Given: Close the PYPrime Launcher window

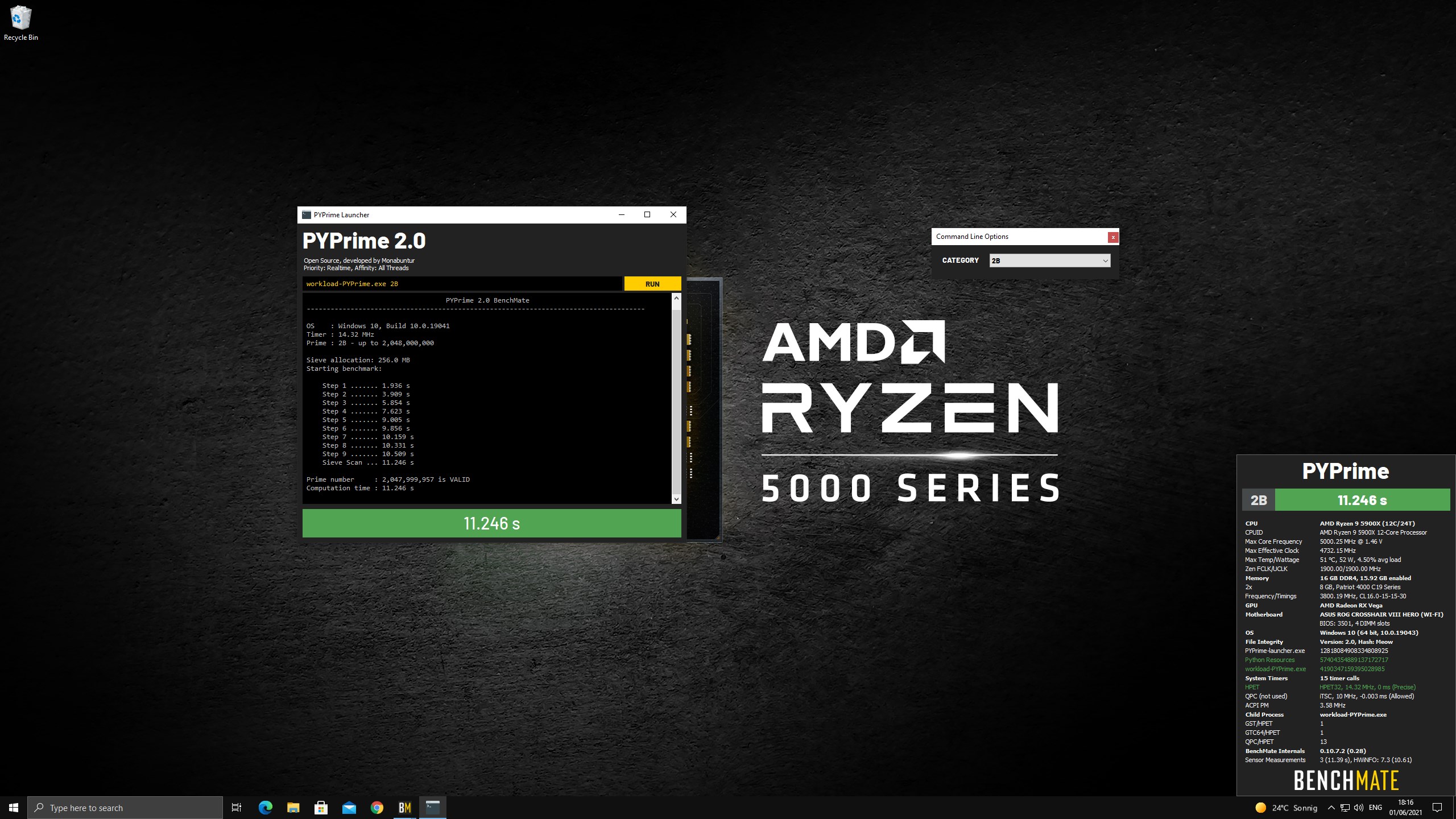Looking at the screenshot, I should point(673,214).
